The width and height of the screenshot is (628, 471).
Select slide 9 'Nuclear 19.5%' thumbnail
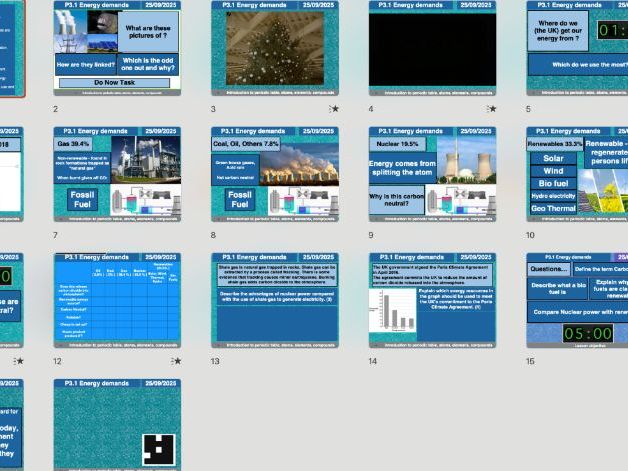pos(433,174)
